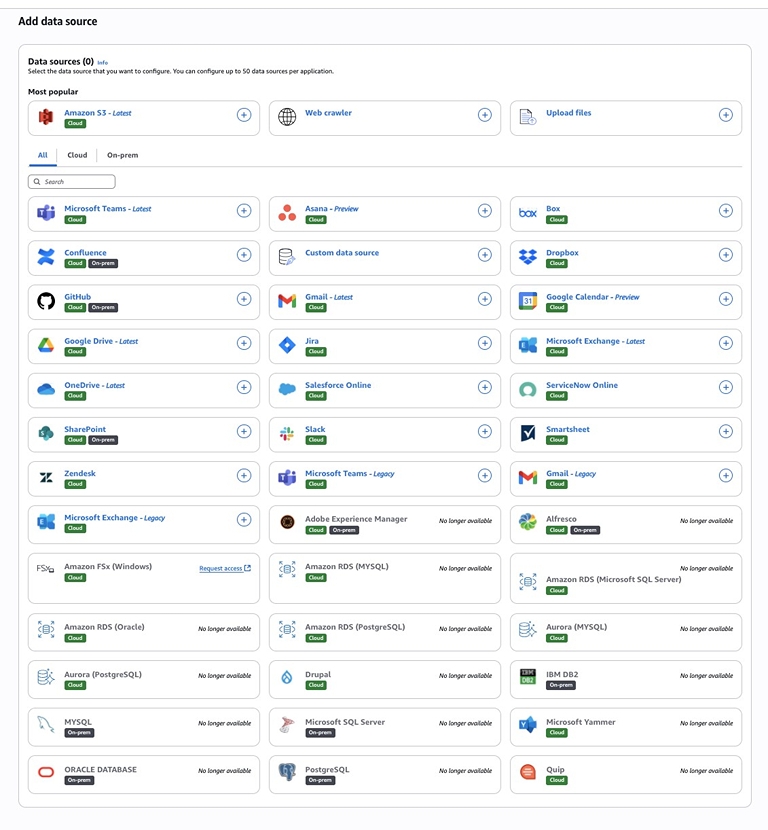Select the All tab

pyautogui.click(x=43, y=155)
